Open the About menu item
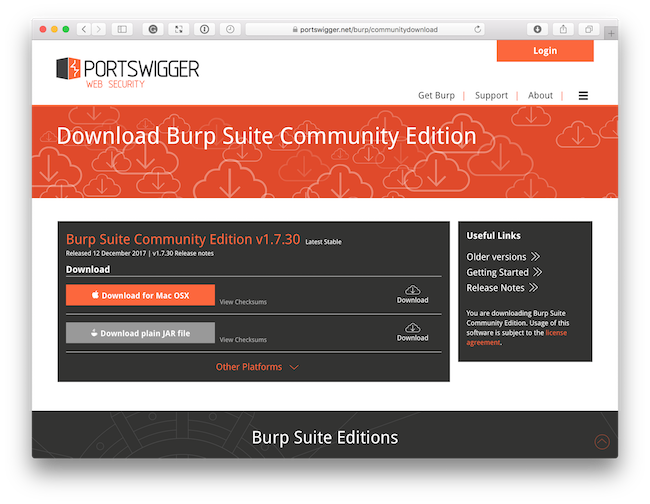This screenshot has height=504, width=650. pos(540,95)
